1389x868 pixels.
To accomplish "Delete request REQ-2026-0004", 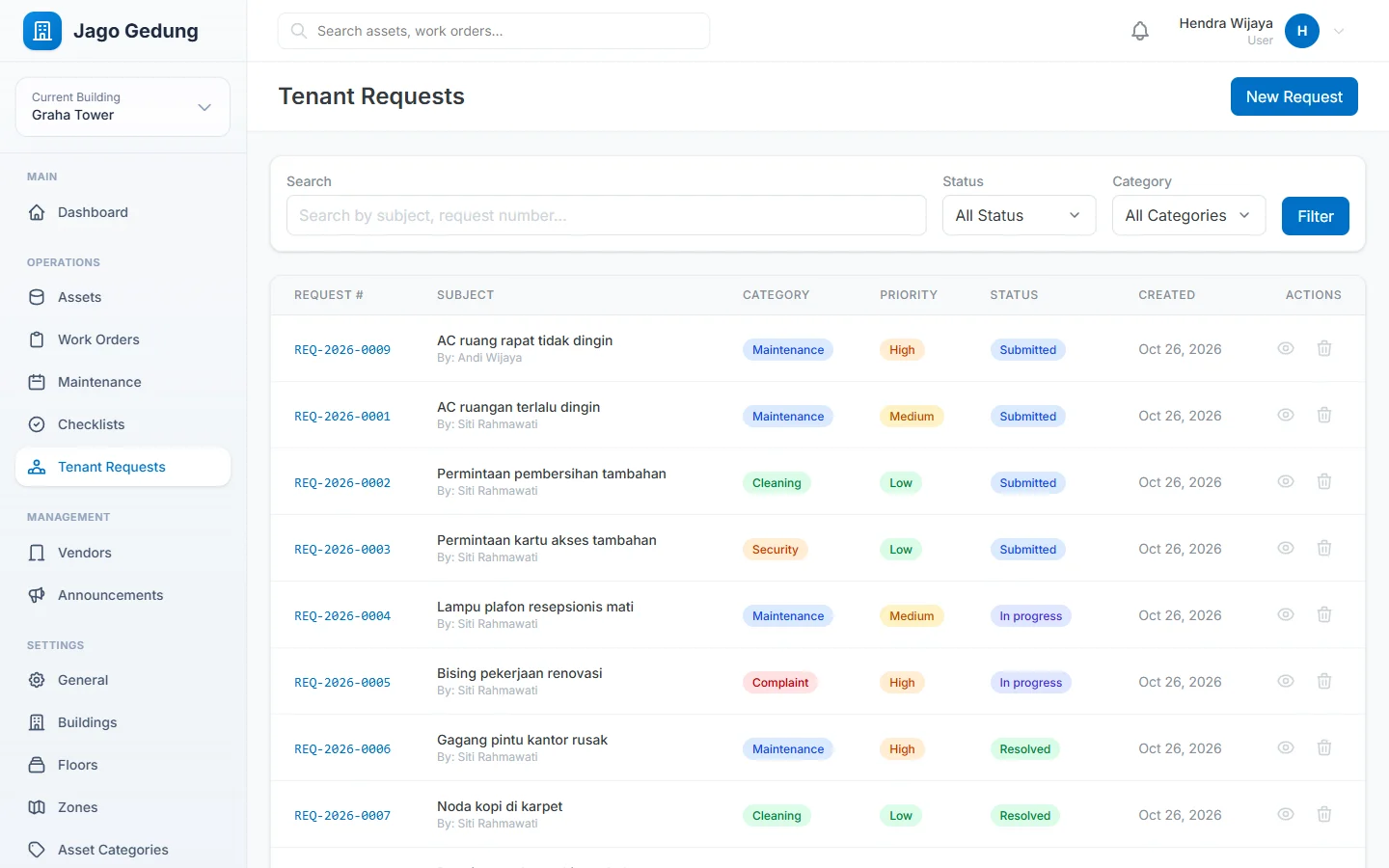I will [x=1324, y=614].
